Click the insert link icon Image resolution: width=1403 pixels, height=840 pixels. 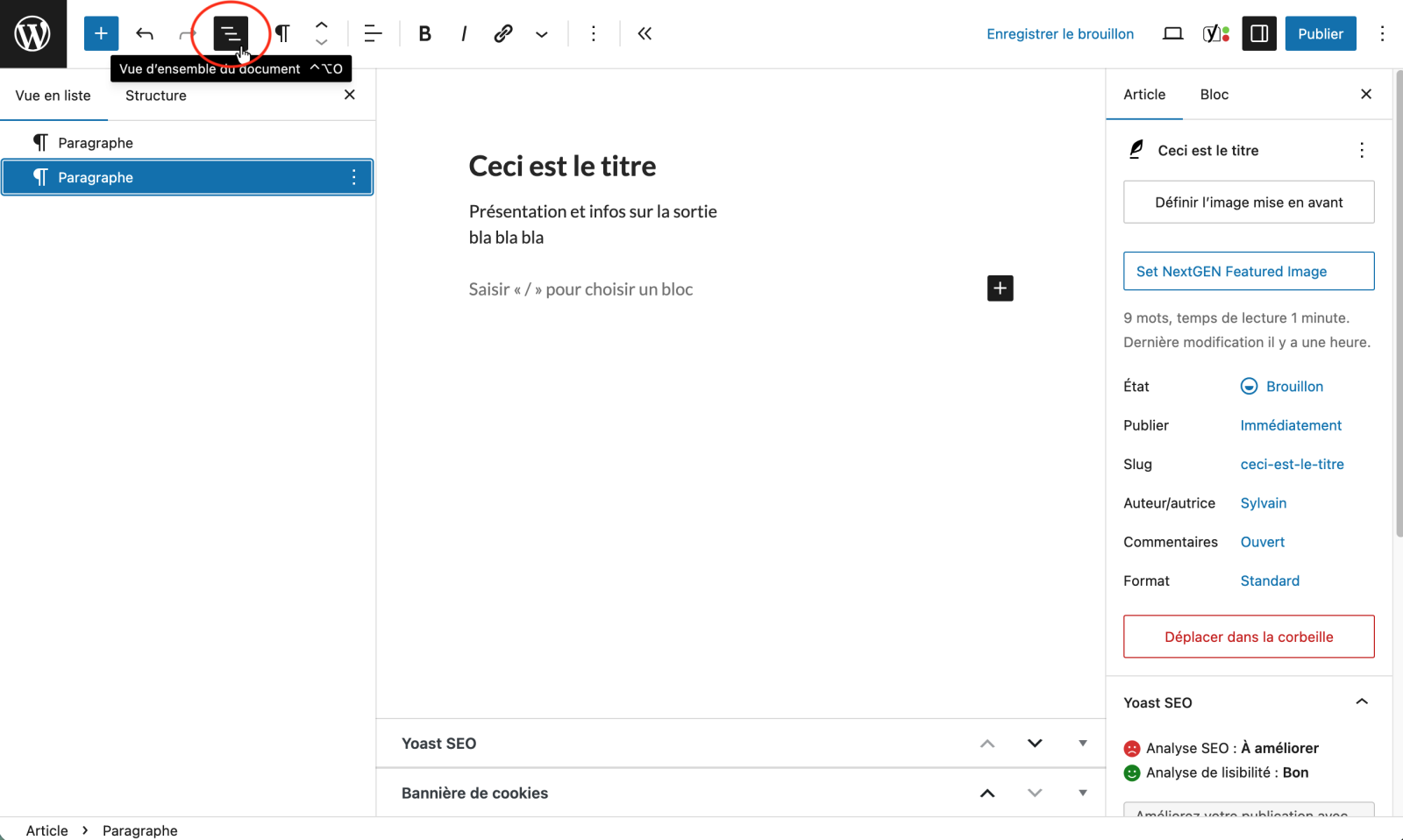pyautogui.click(x=502, y=33)
